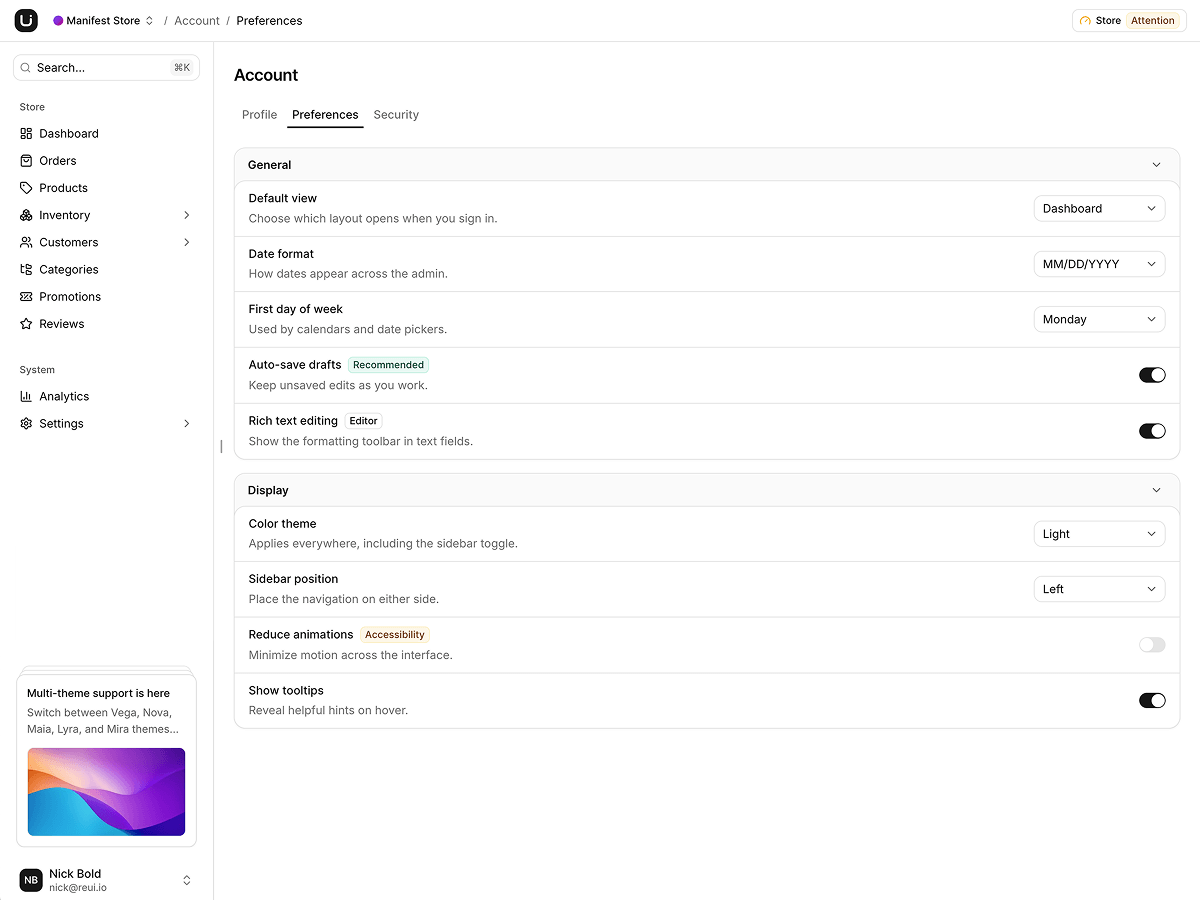
Task: Click the nick@reui.io email text
Action: [x=78, y=888]
